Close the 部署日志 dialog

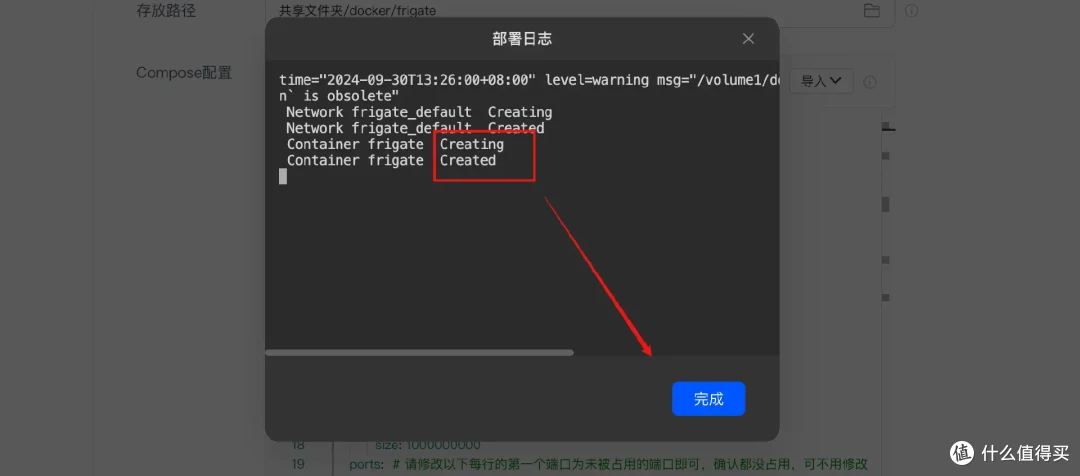(748, 39)
